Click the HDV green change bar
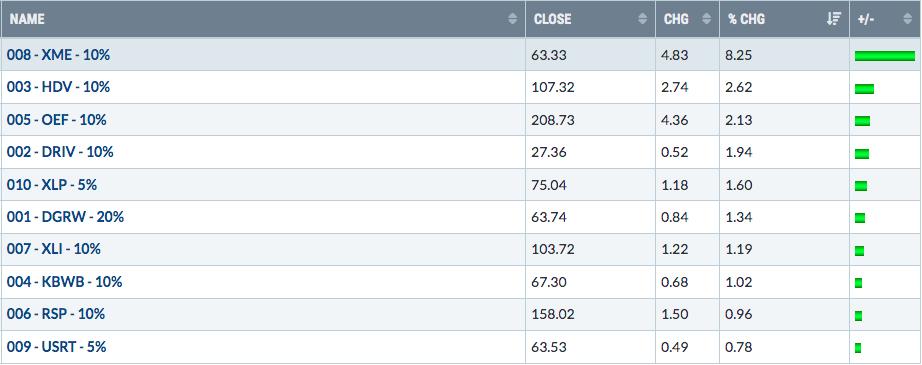 pyautogui.click(x=864, y=89)
